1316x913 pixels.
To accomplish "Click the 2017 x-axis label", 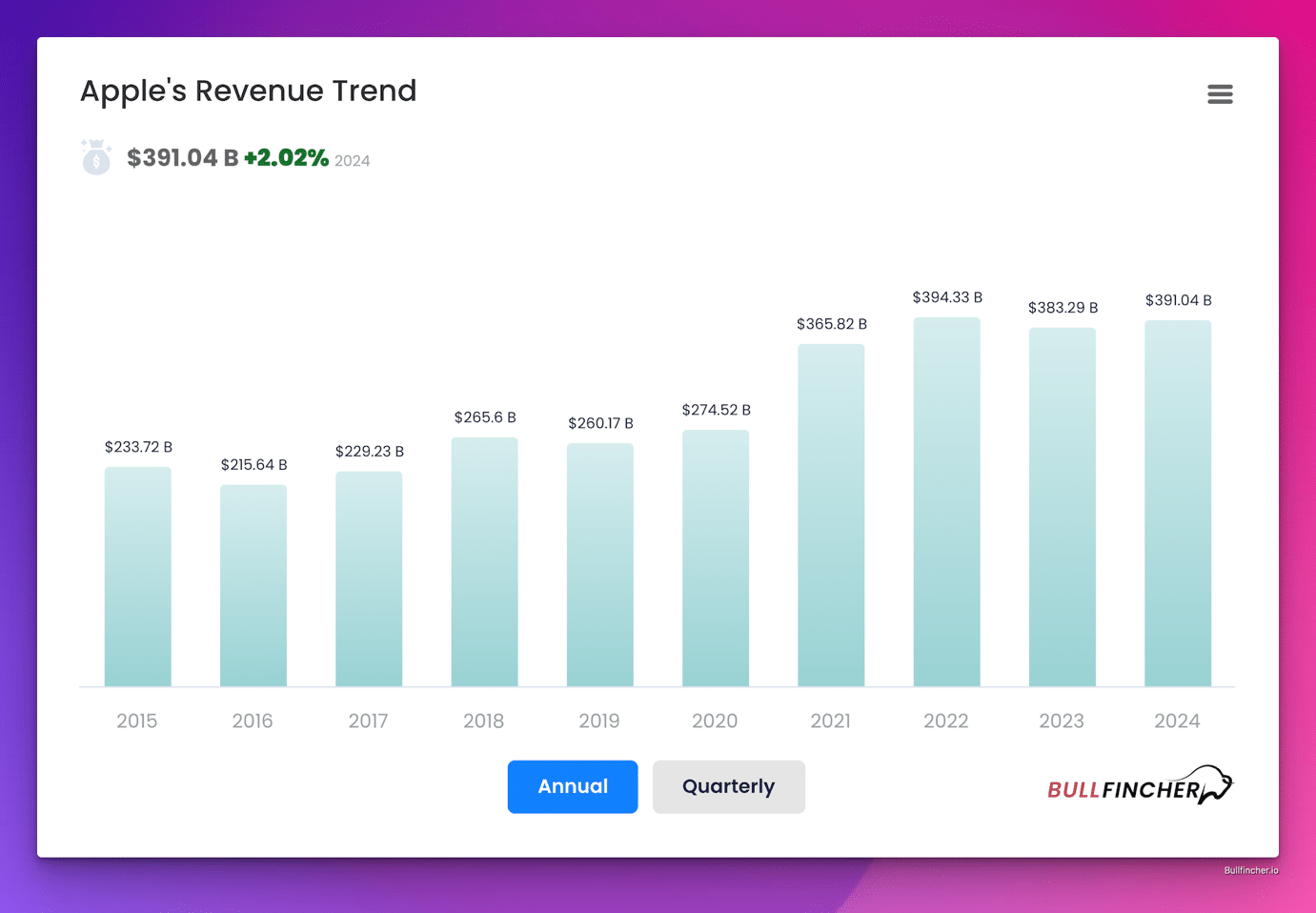I will 368,721.
